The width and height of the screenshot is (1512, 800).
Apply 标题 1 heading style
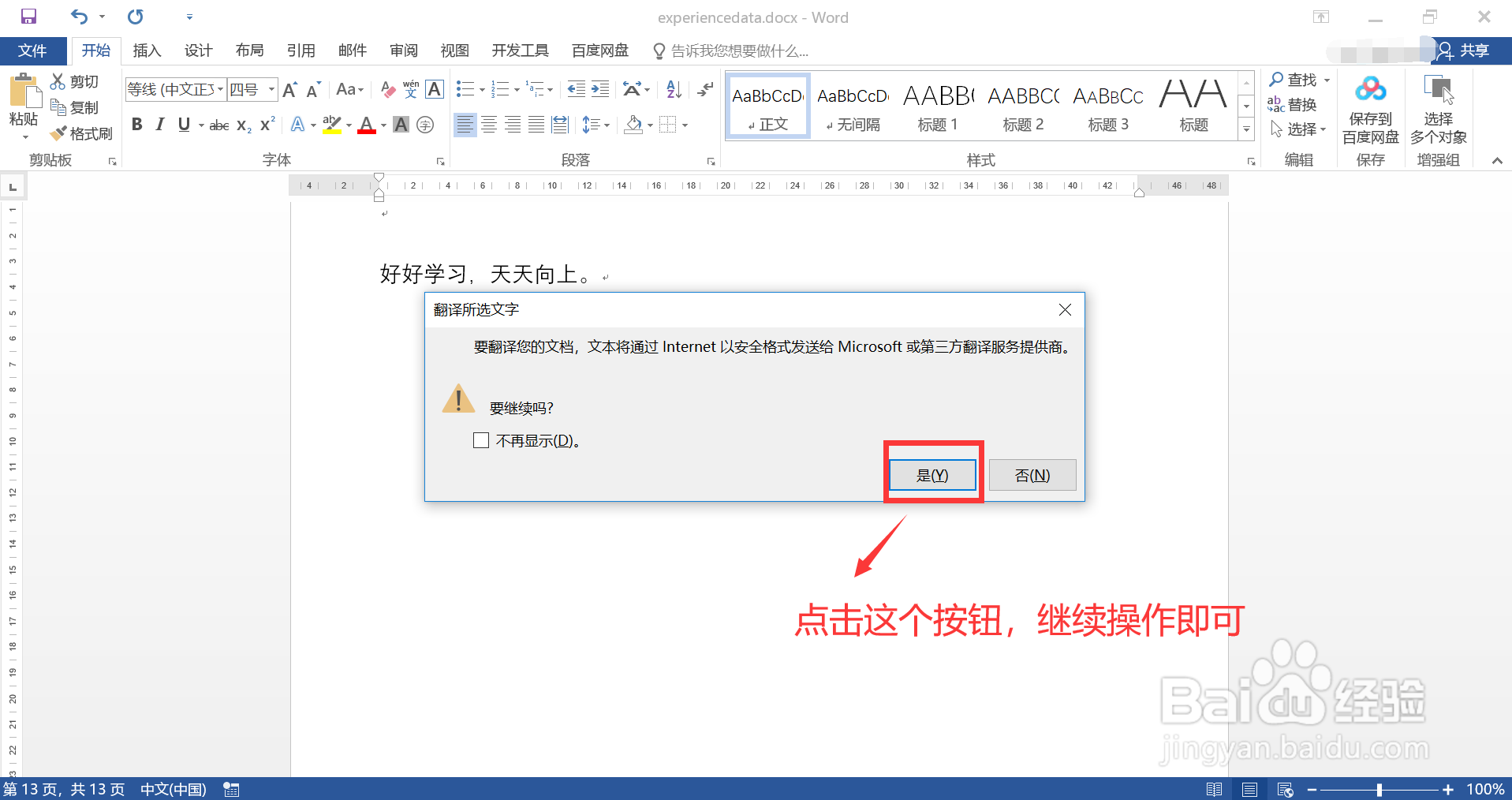(x=937, y=107)
